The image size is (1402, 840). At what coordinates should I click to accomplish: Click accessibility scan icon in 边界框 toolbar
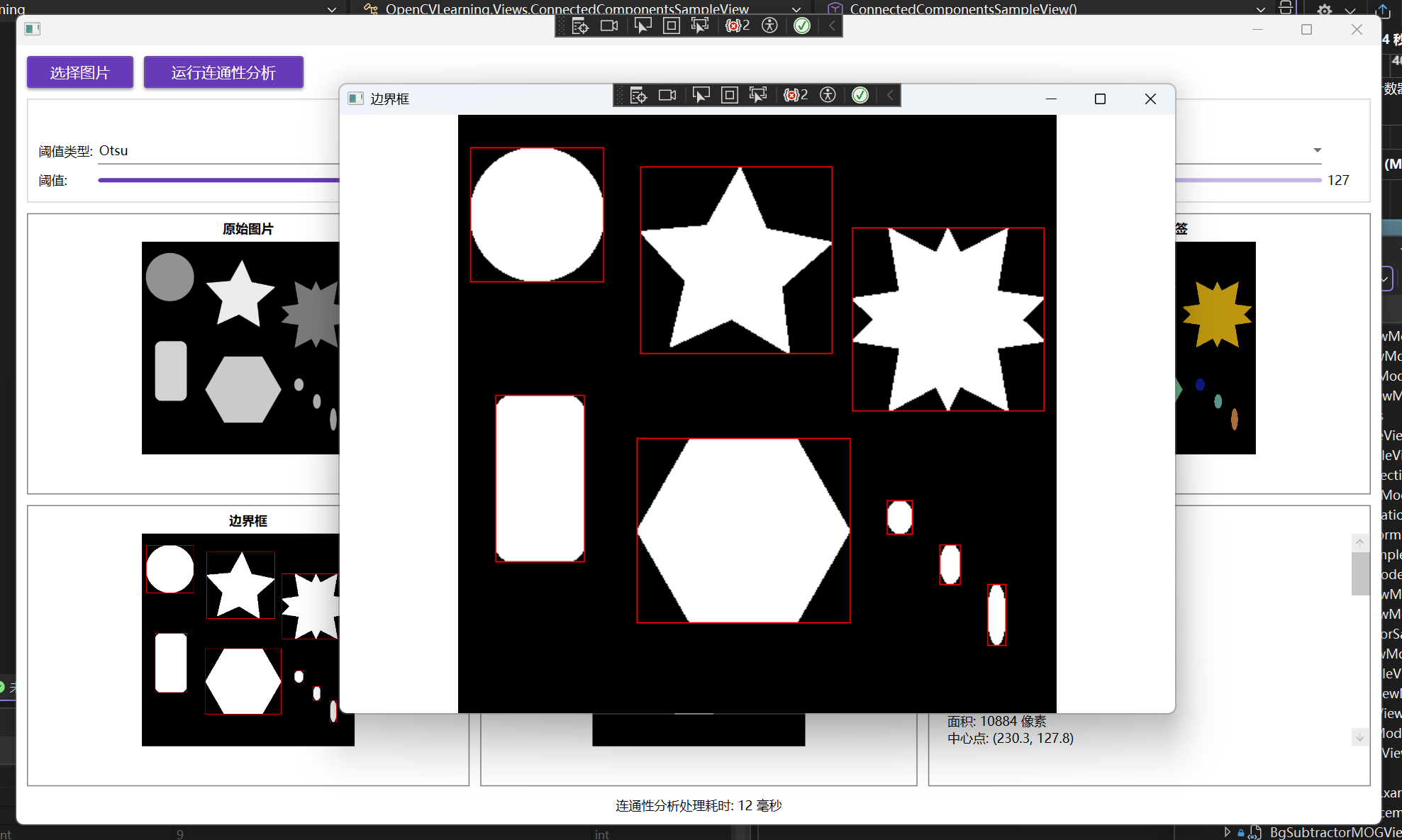click(828, 95)
